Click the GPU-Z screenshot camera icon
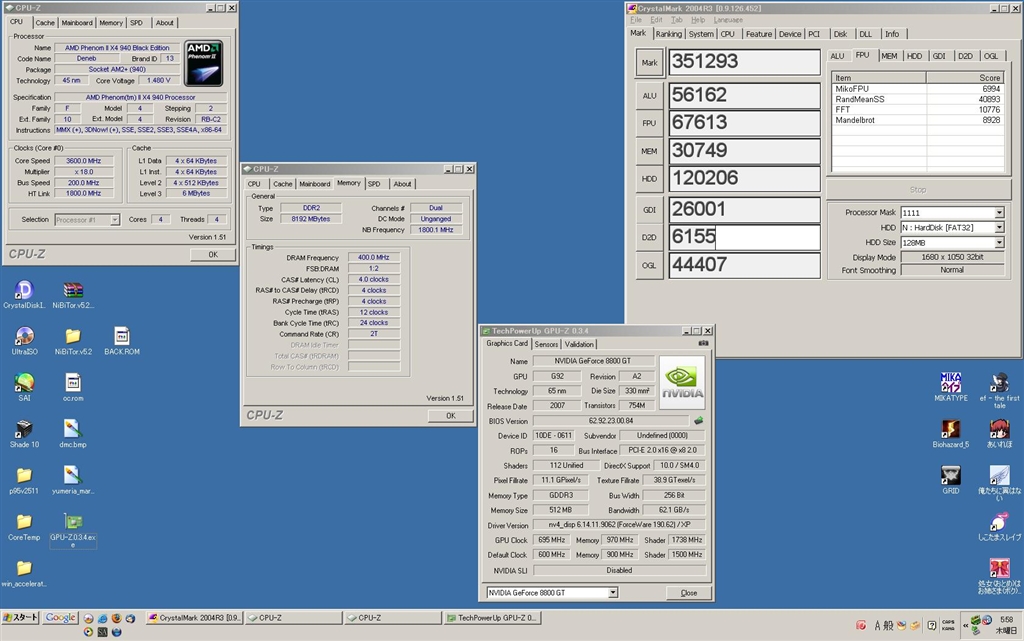Image resolution: width=1024 pixels, height=641 pixels. click(703, 343)
